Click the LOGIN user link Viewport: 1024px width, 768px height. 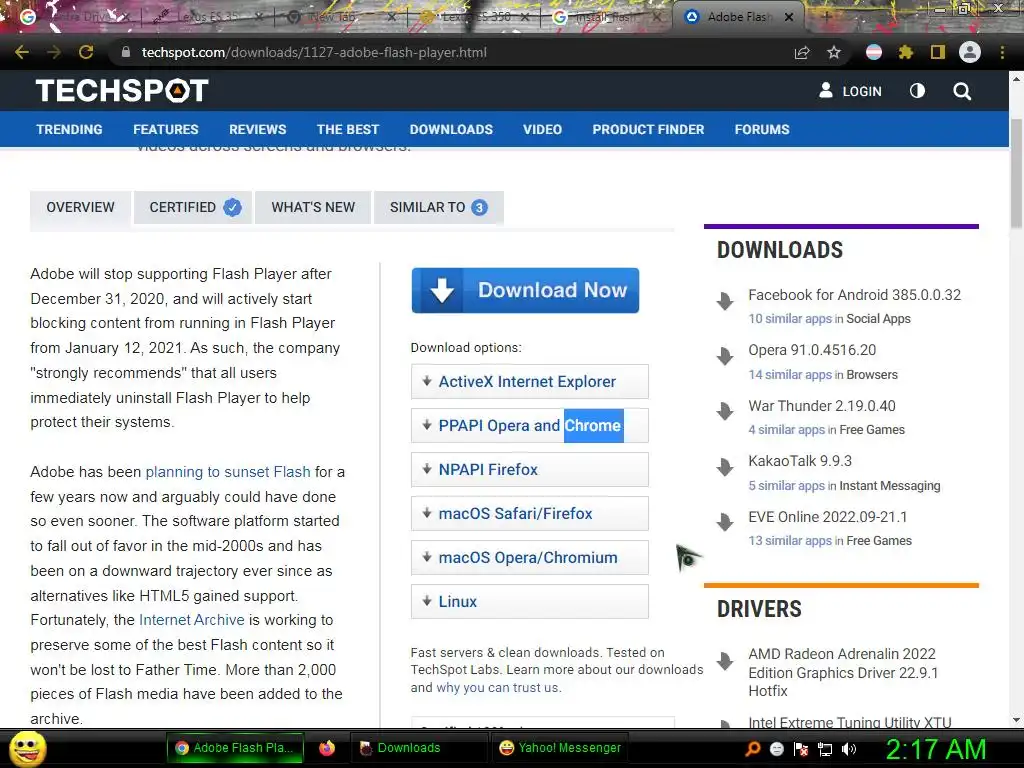(850, 91)
